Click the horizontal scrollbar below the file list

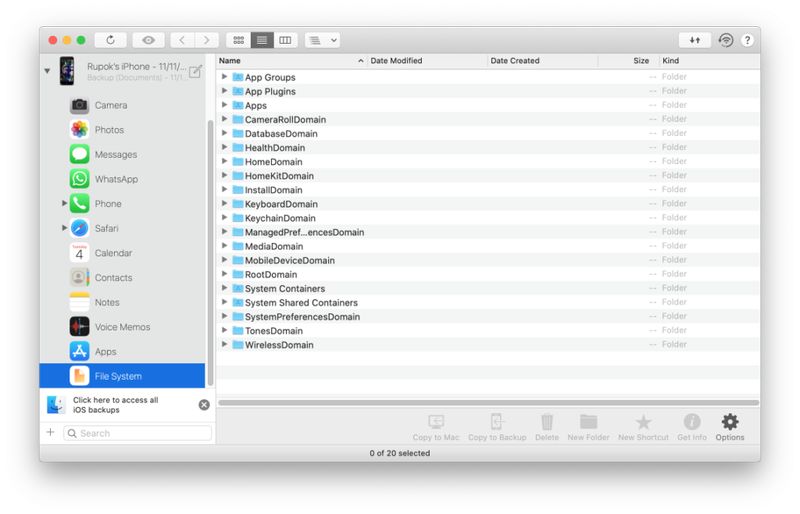[488, 403]
